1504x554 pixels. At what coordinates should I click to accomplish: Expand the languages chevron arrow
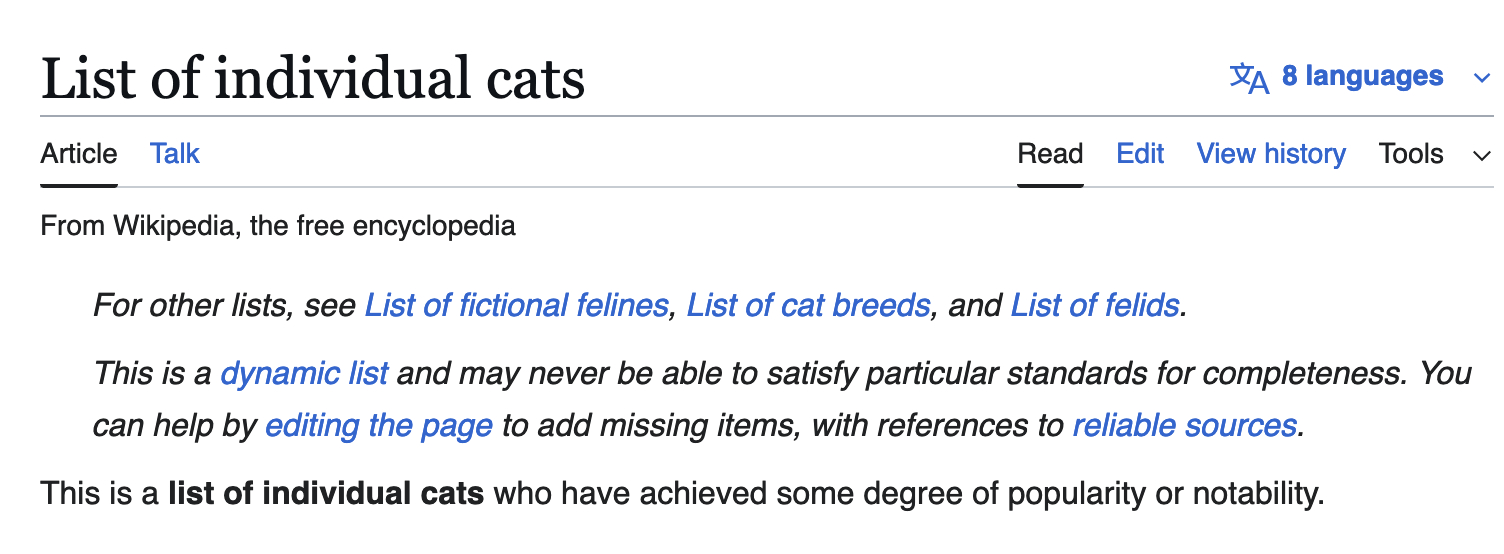click(1482, 78)
